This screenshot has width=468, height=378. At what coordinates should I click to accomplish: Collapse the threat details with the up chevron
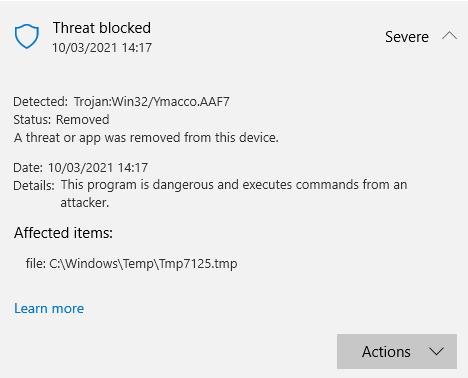coord(449,36)
